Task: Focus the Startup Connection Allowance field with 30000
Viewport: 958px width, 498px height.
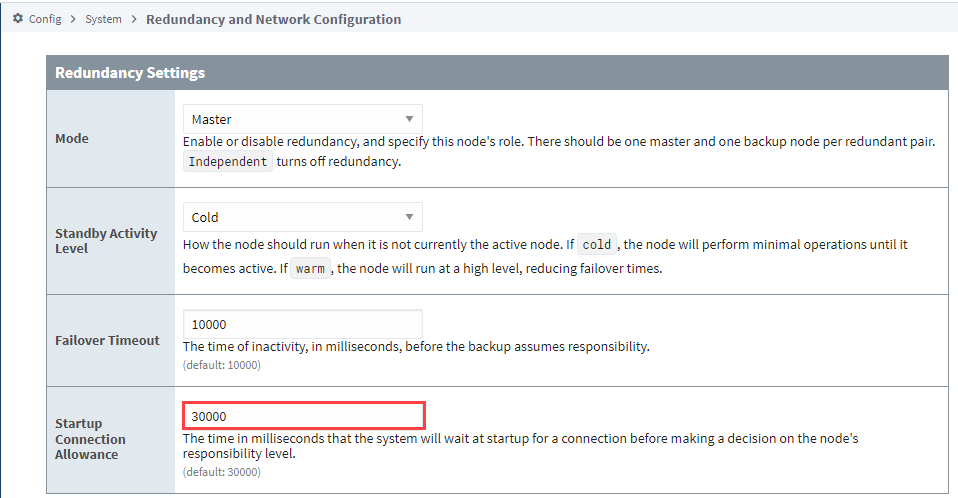Action: click(304, 416)
